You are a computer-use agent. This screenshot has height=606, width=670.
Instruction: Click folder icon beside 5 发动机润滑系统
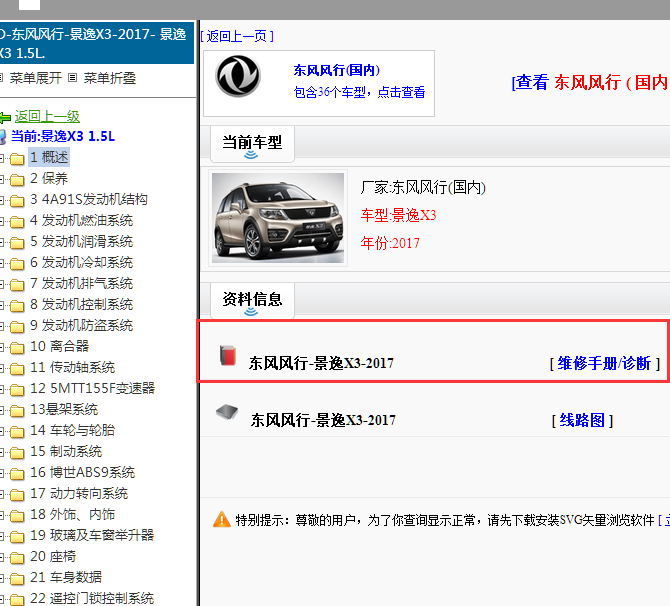(17, 243)
